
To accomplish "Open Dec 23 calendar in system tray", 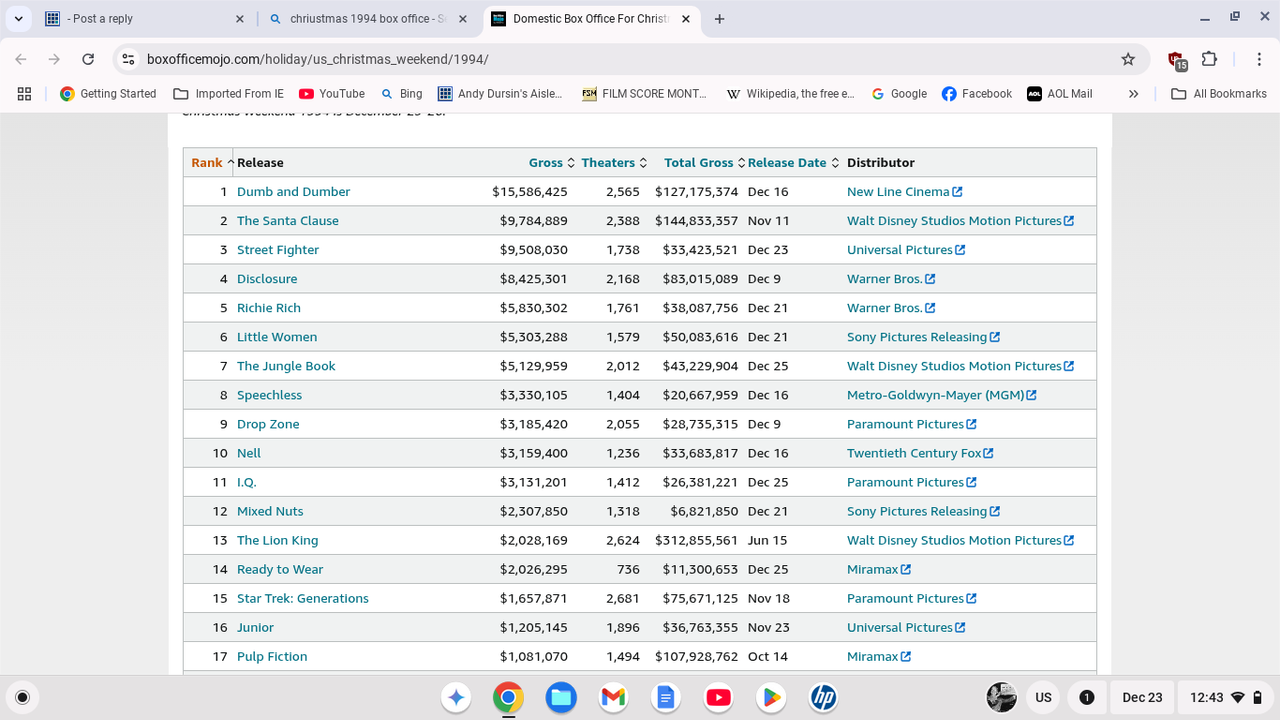I will tap(1142, 697).
